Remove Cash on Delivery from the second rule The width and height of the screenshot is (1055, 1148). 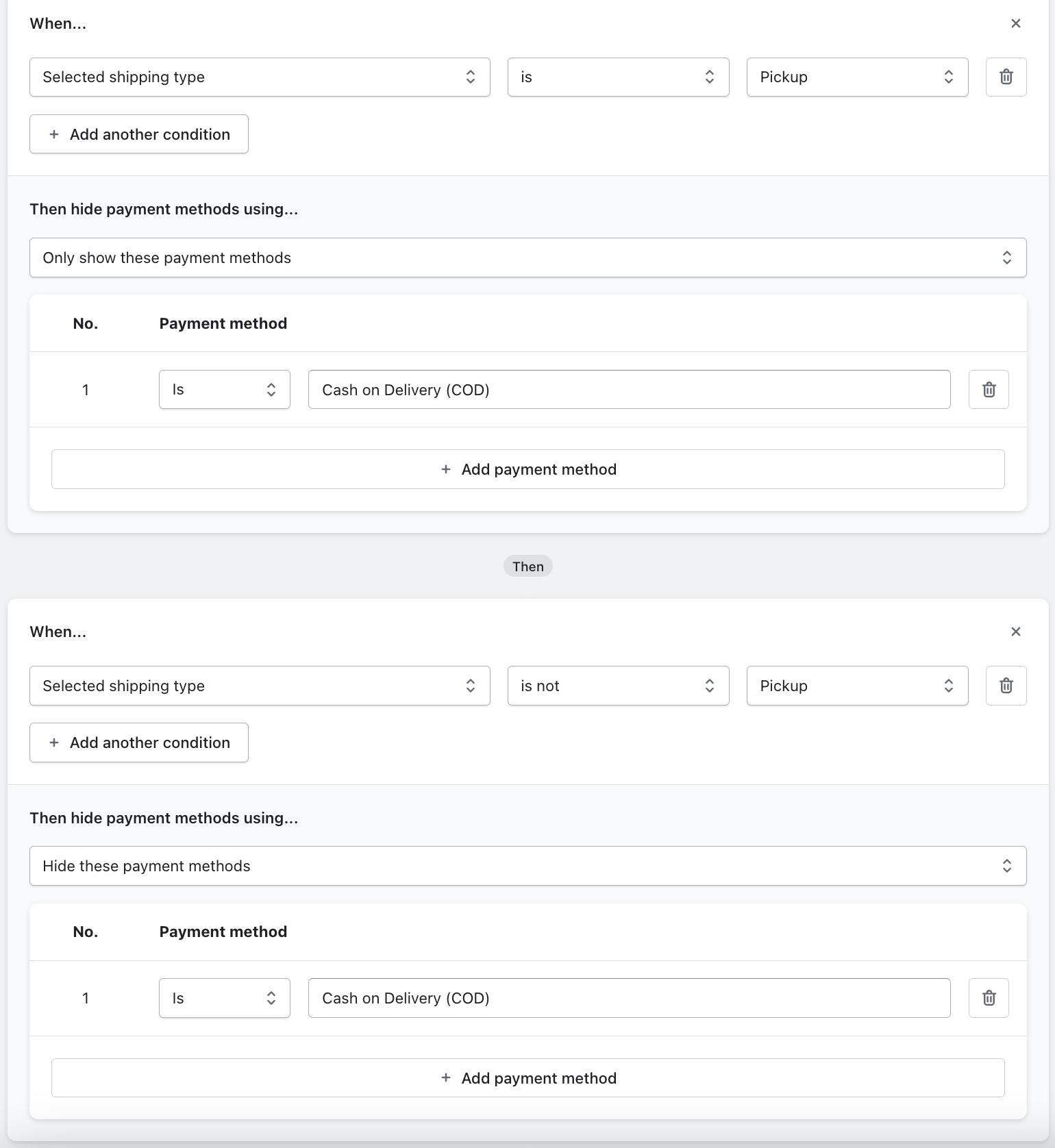click(x=989, y=998)
